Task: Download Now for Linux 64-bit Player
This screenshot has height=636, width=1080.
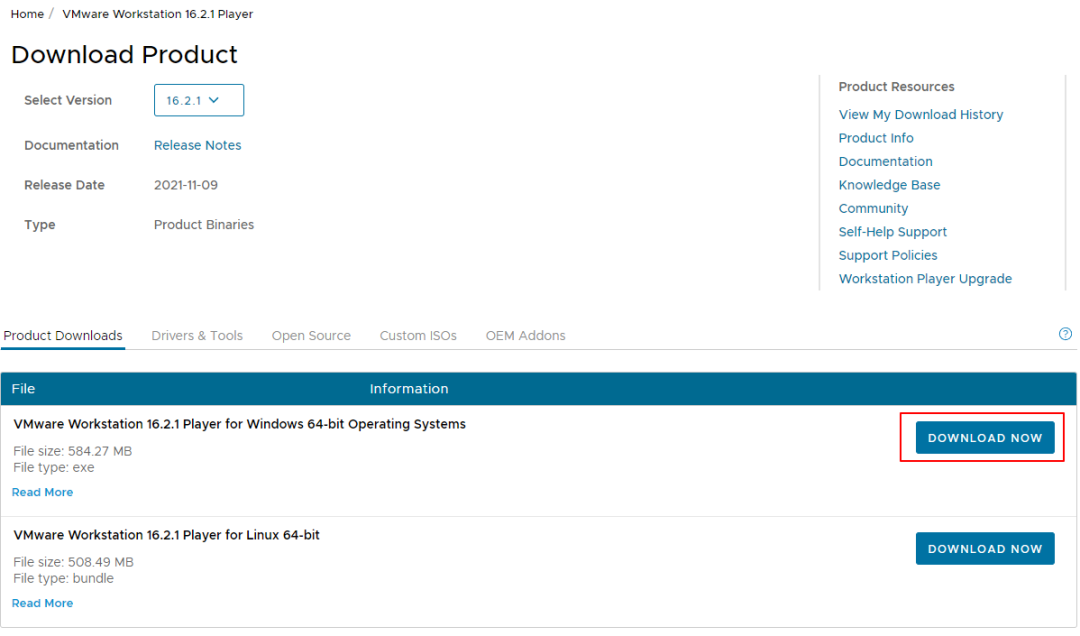Action: (x=984, y=548)
